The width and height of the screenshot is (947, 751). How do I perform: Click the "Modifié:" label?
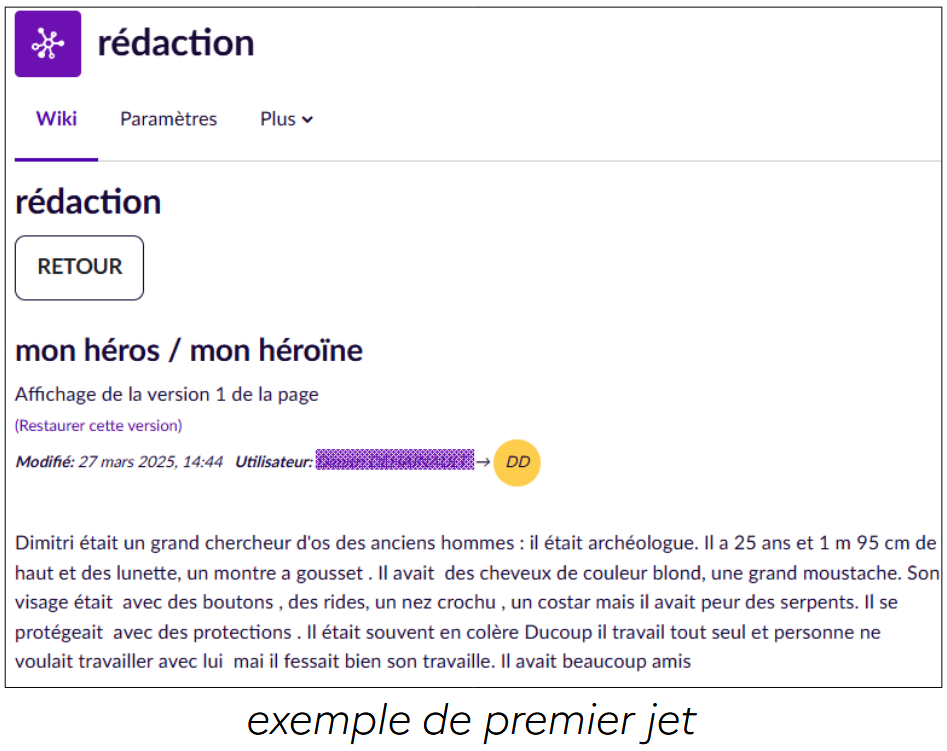tap(45, 462)
